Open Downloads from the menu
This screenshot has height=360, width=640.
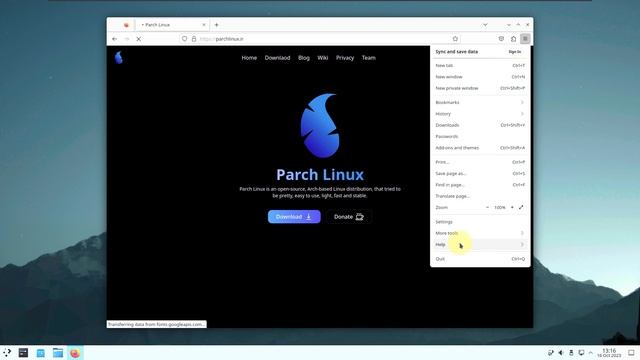(480, 125)
